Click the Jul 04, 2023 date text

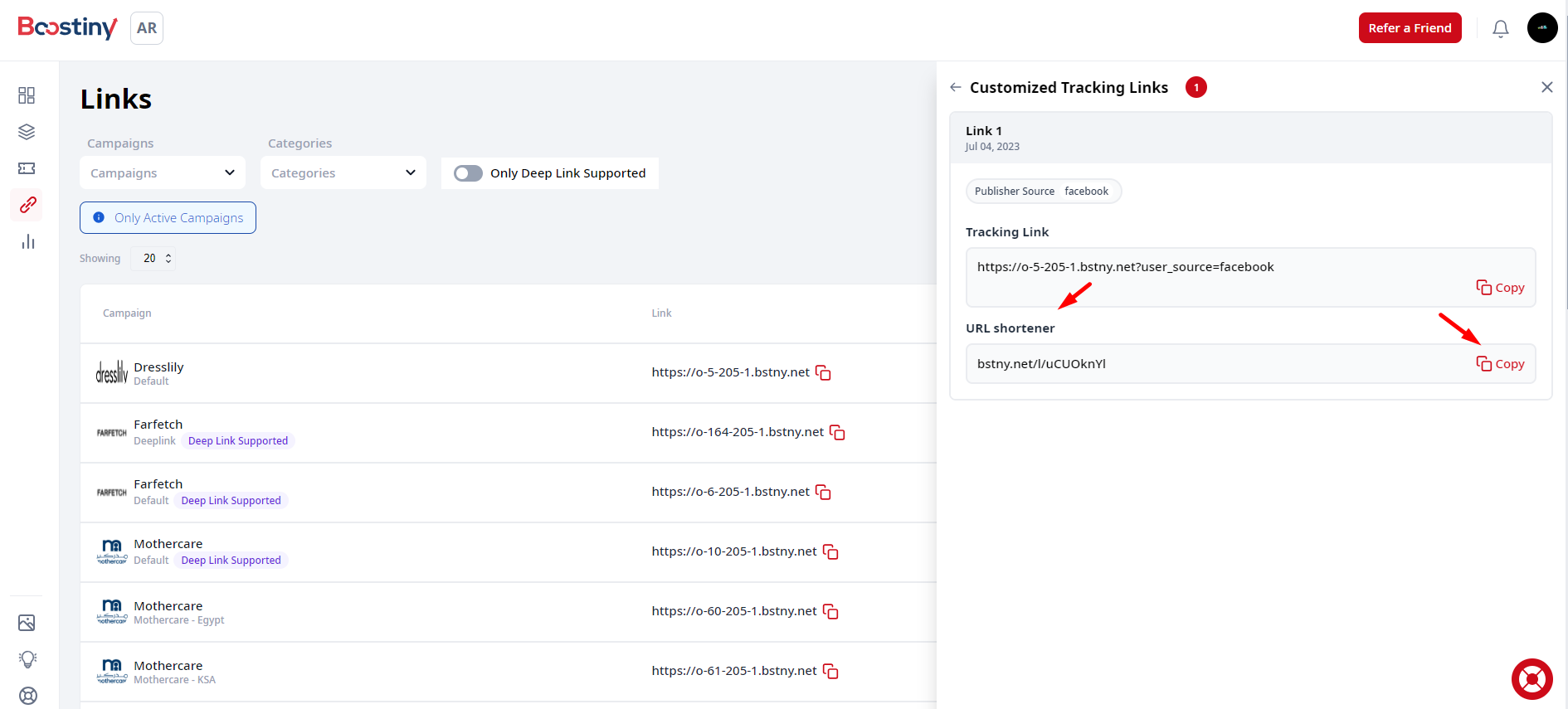click(x=992, y=147)
